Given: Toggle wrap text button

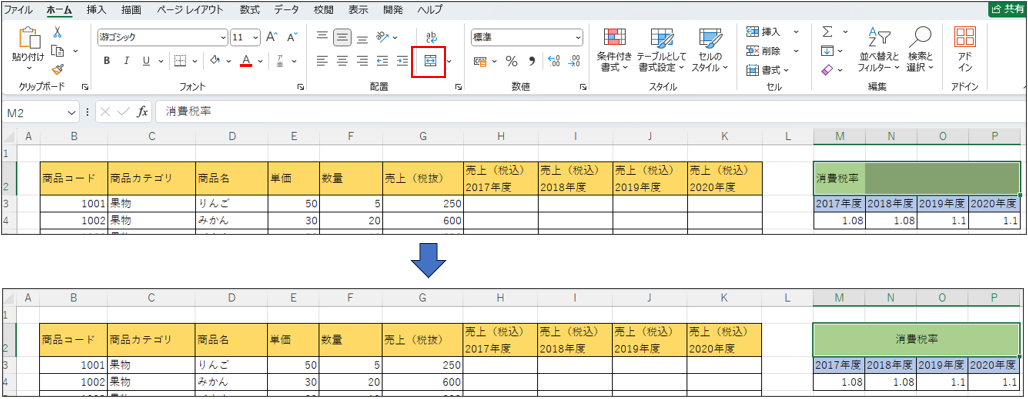Looking at the screenshot, I should [432, 37].
